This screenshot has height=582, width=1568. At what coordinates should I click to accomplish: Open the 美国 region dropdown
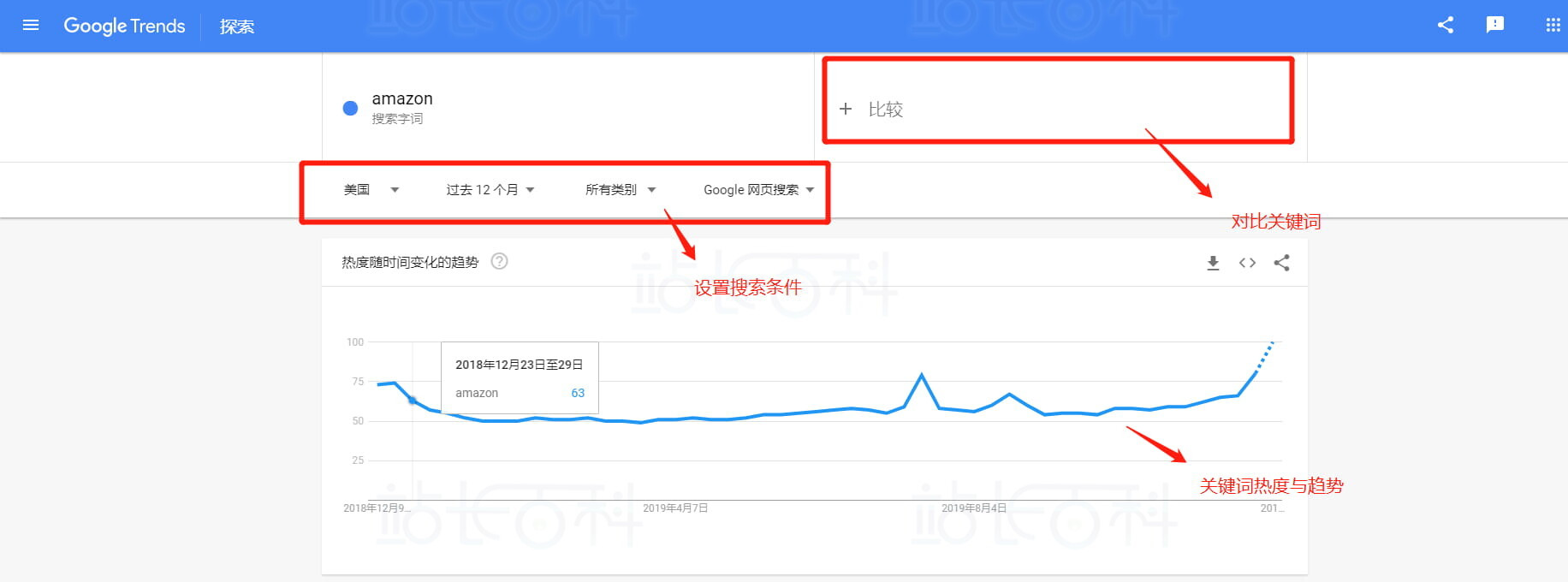(x=371, y=190)
